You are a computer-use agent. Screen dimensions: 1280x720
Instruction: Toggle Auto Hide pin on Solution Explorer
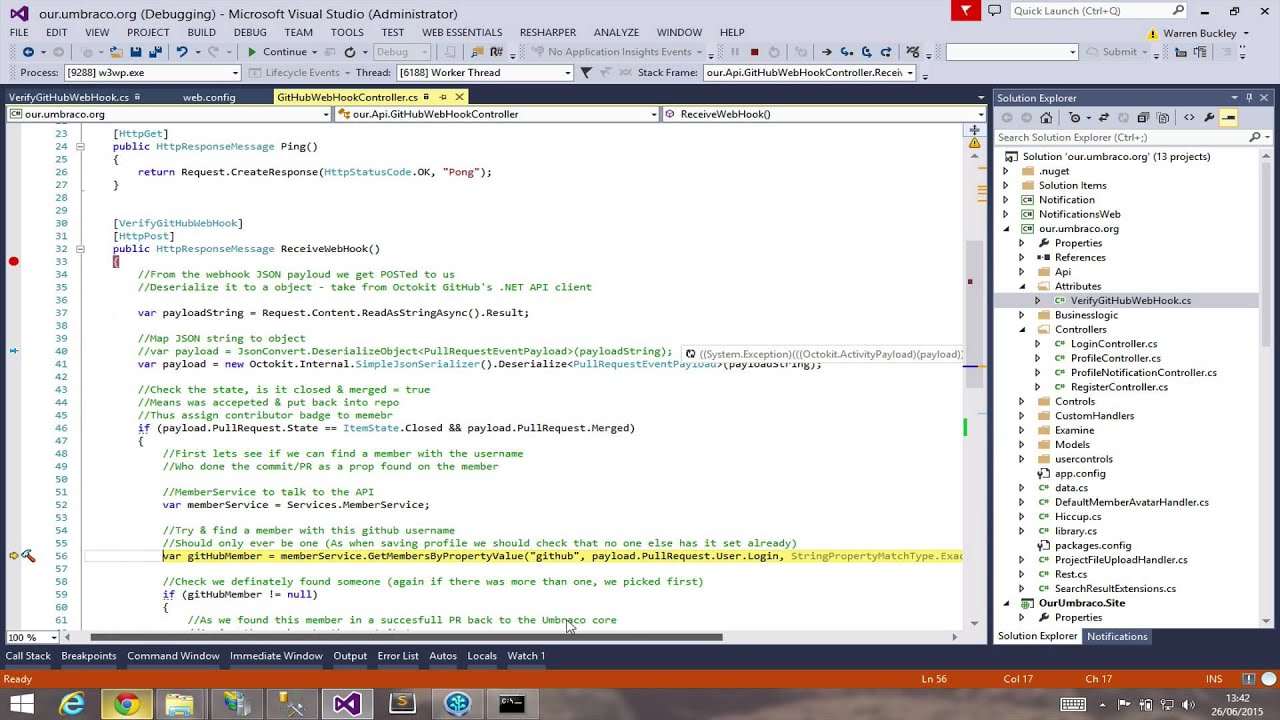(x=1249, y=98)
